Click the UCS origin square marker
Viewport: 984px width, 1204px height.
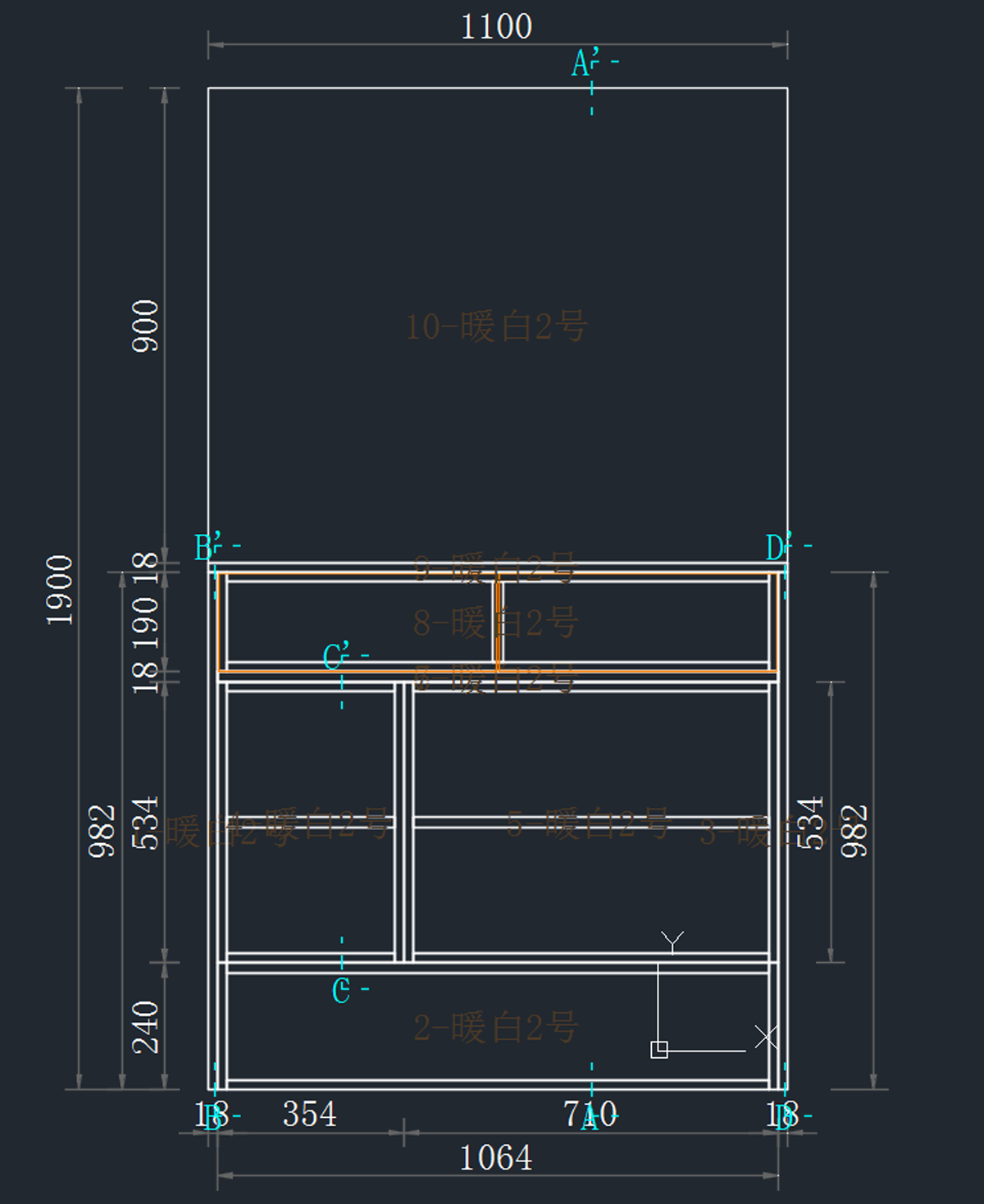click(658, 1050)
